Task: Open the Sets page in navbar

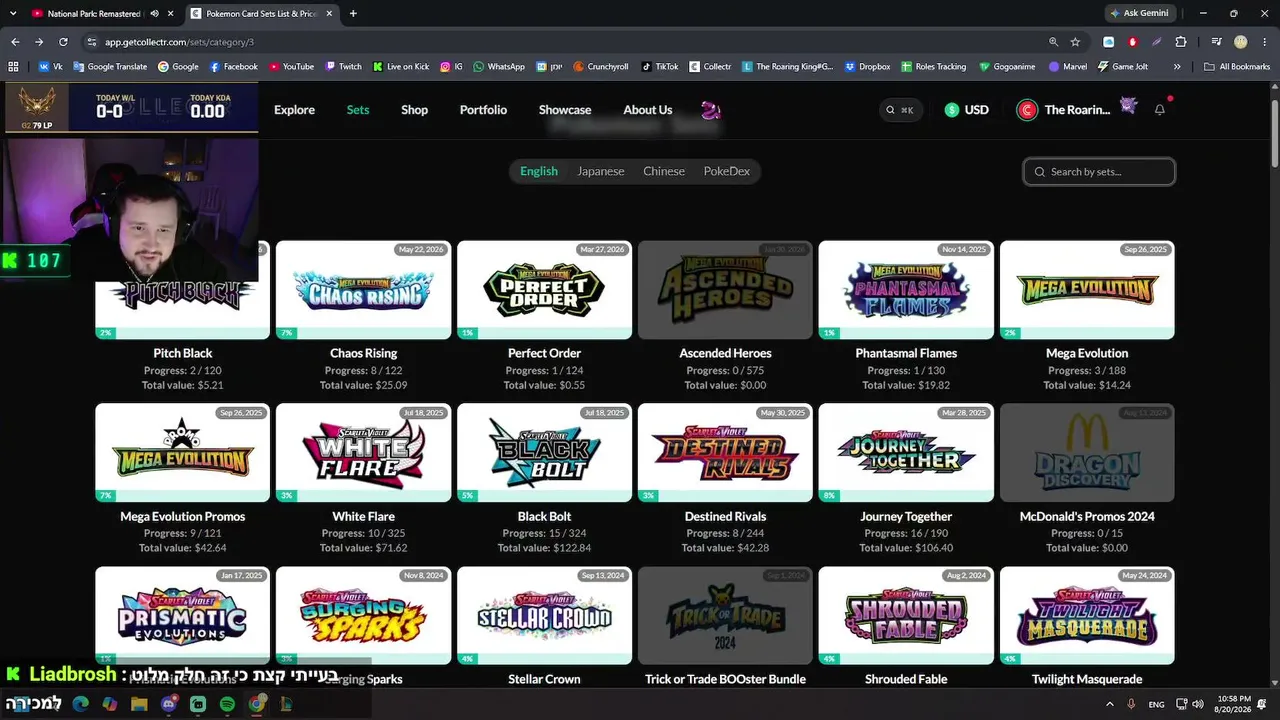Action: 358,110
